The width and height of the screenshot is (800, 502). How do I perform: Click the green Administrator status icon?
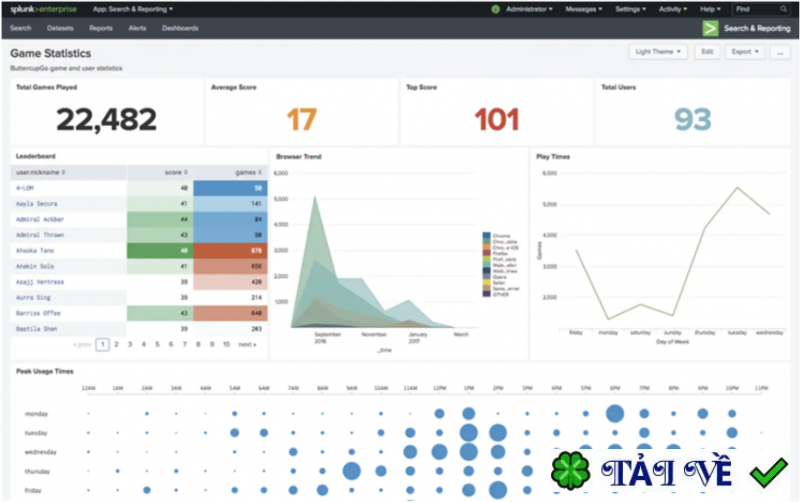click(x=495, y=9)
